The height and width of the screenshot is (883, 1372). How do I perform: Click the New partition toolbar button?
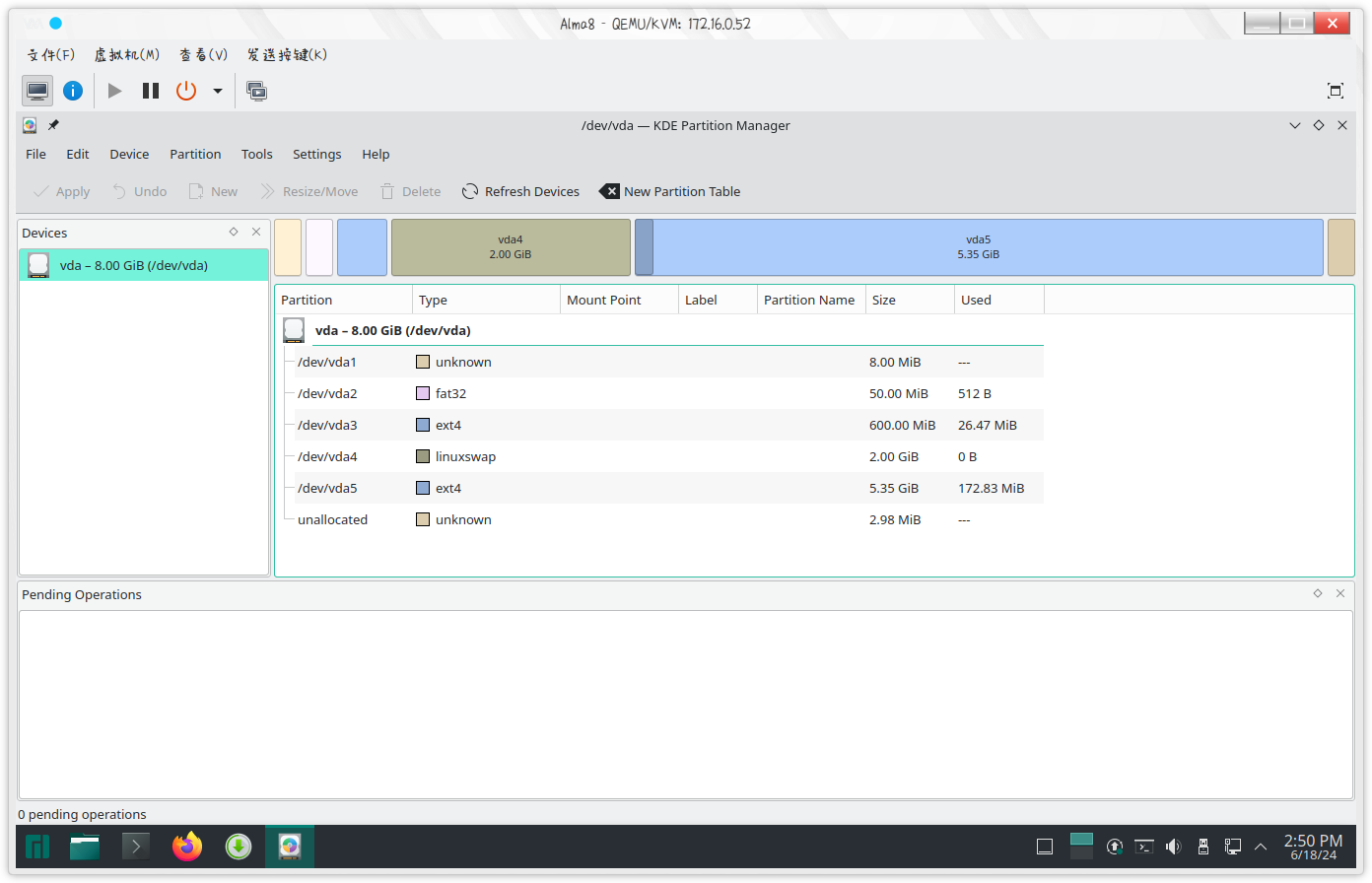click(213, 191)
